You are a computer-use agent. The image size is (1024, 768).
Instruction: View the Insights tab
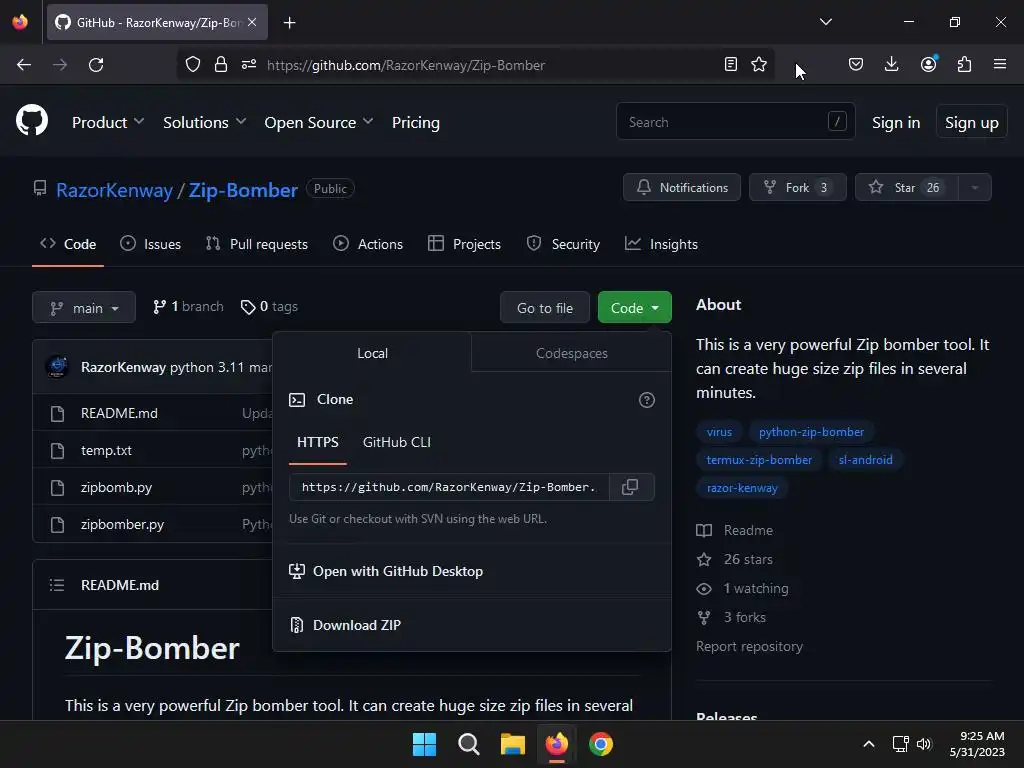click(662, 244)
